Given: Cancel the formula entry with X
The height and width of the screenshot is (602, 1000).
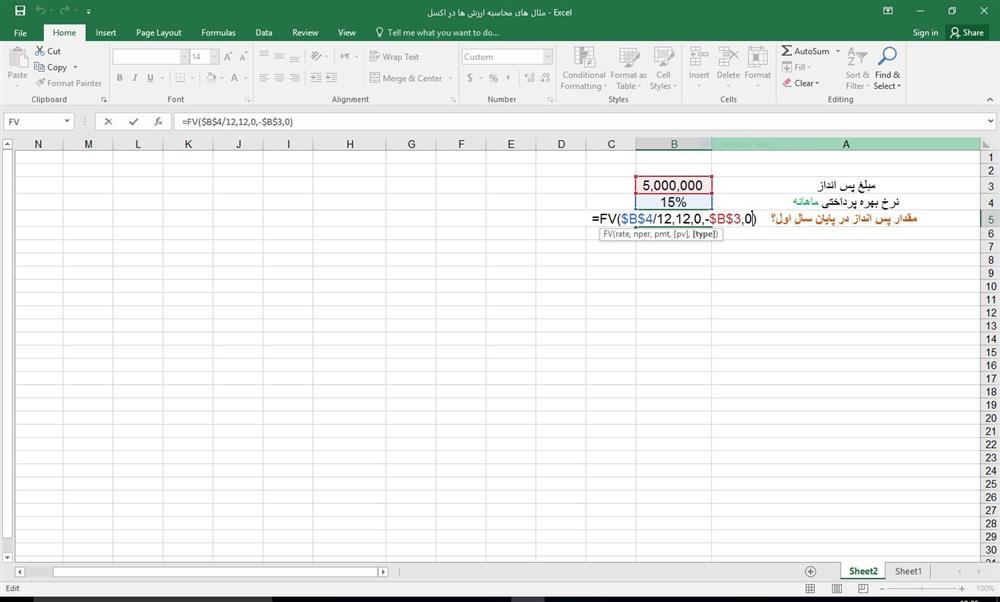Looking at the screenshot, I should click(108, 121).
